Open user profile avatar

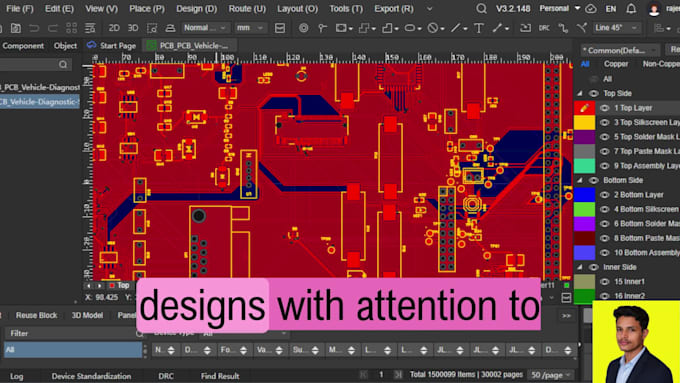(654, 10)
